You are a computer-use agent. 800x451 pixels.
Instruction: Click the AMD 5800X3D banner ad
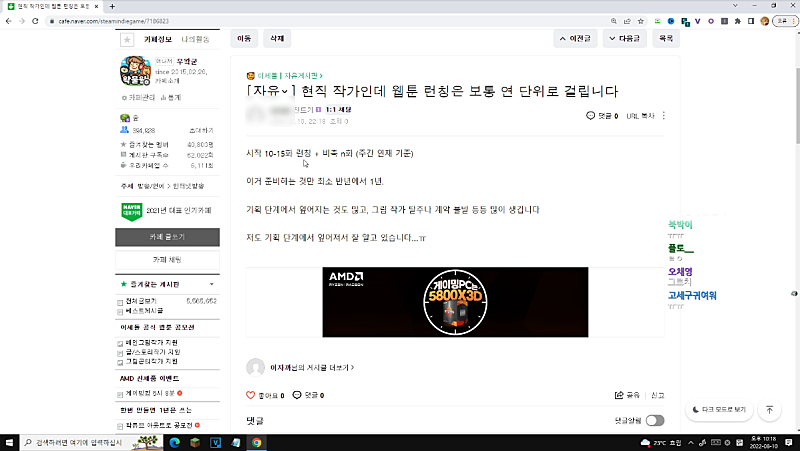(x=455, y=302)
